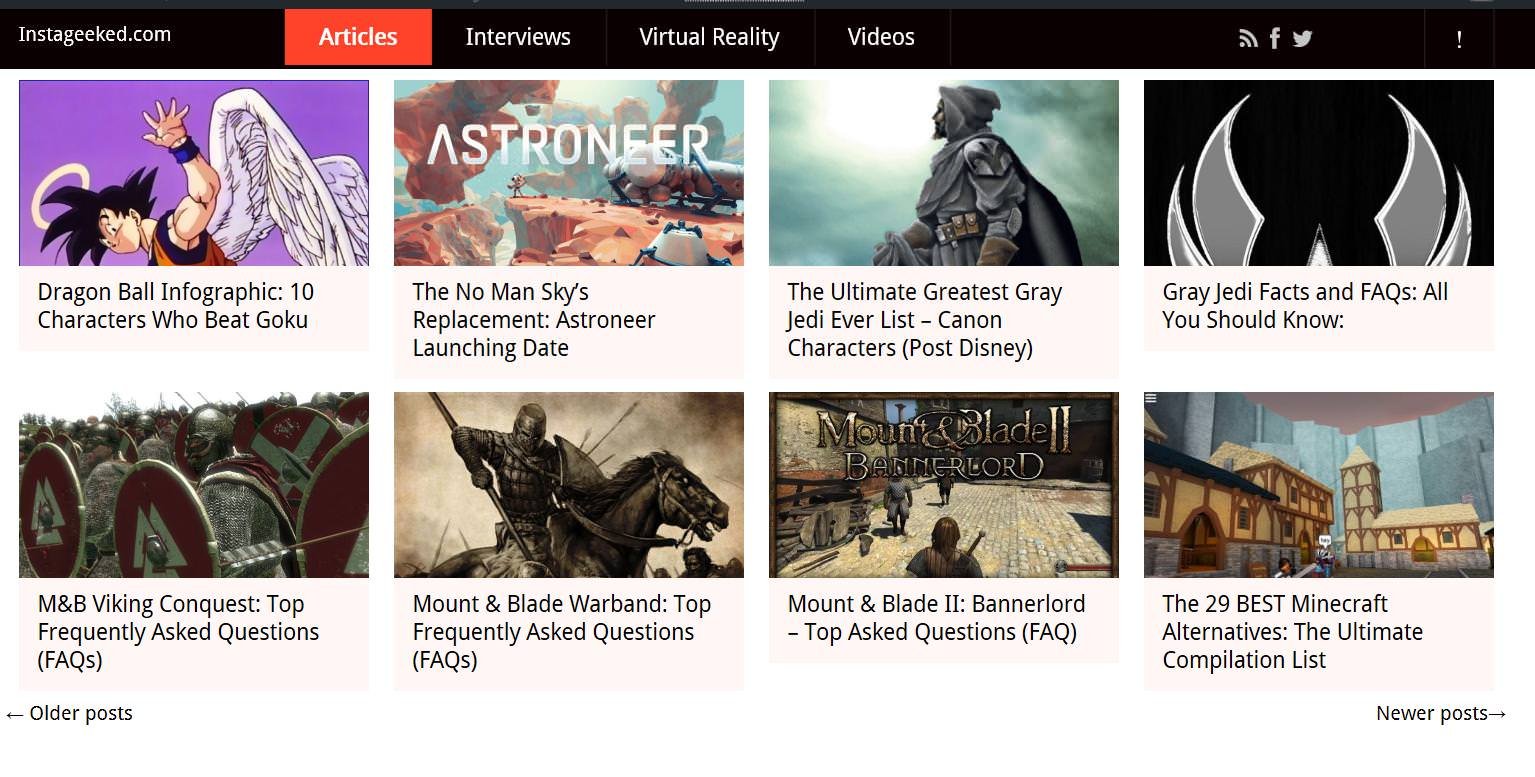Open the Interviews menu item

click(x=518, y=37)
